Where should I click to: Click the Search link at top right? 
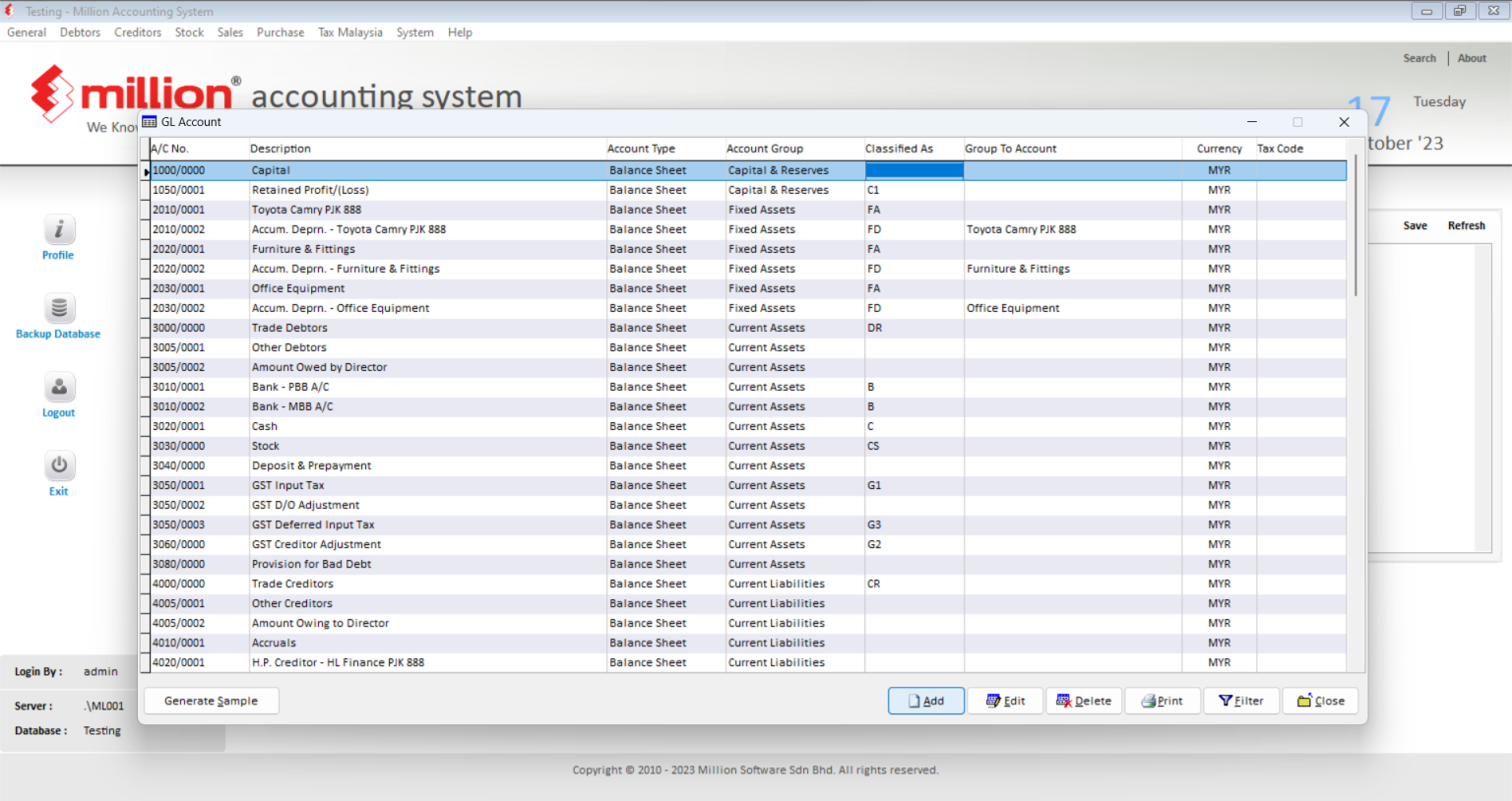click(x=1418, y=58)
